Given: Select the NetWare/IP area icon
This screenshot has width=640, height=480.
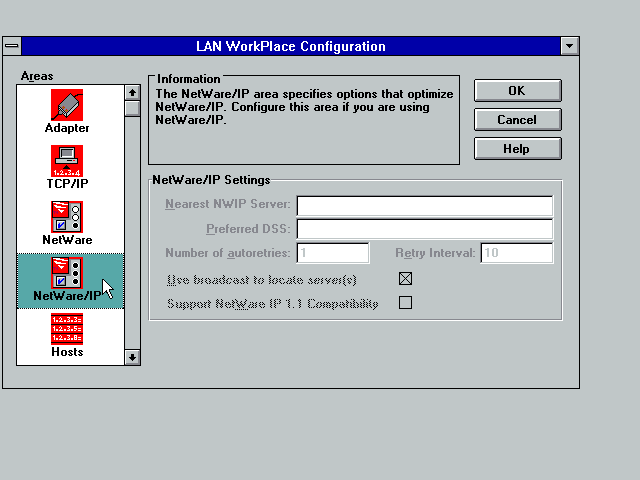Looking at the screenshot, I should coord(67,273).
